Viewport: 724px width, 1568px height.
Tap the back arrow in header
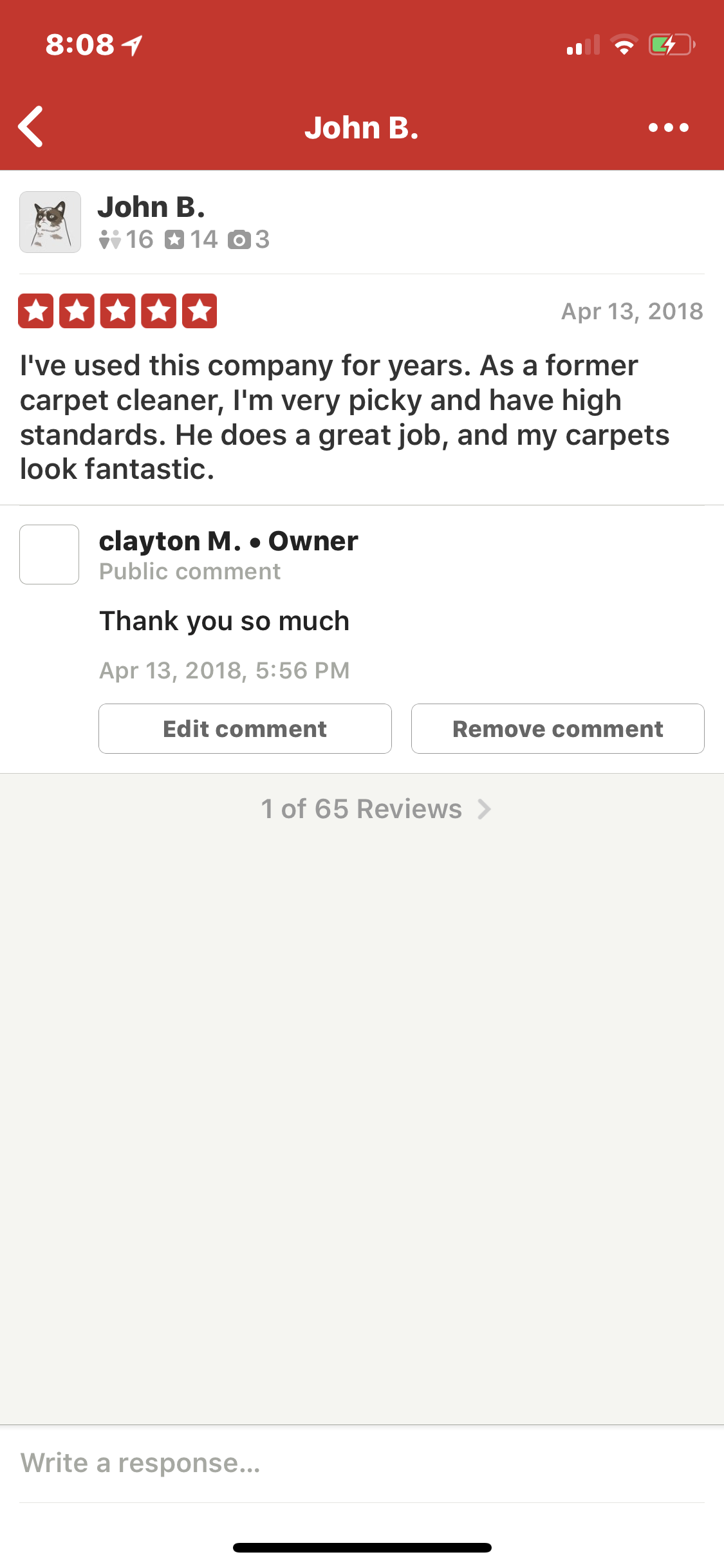31,127
